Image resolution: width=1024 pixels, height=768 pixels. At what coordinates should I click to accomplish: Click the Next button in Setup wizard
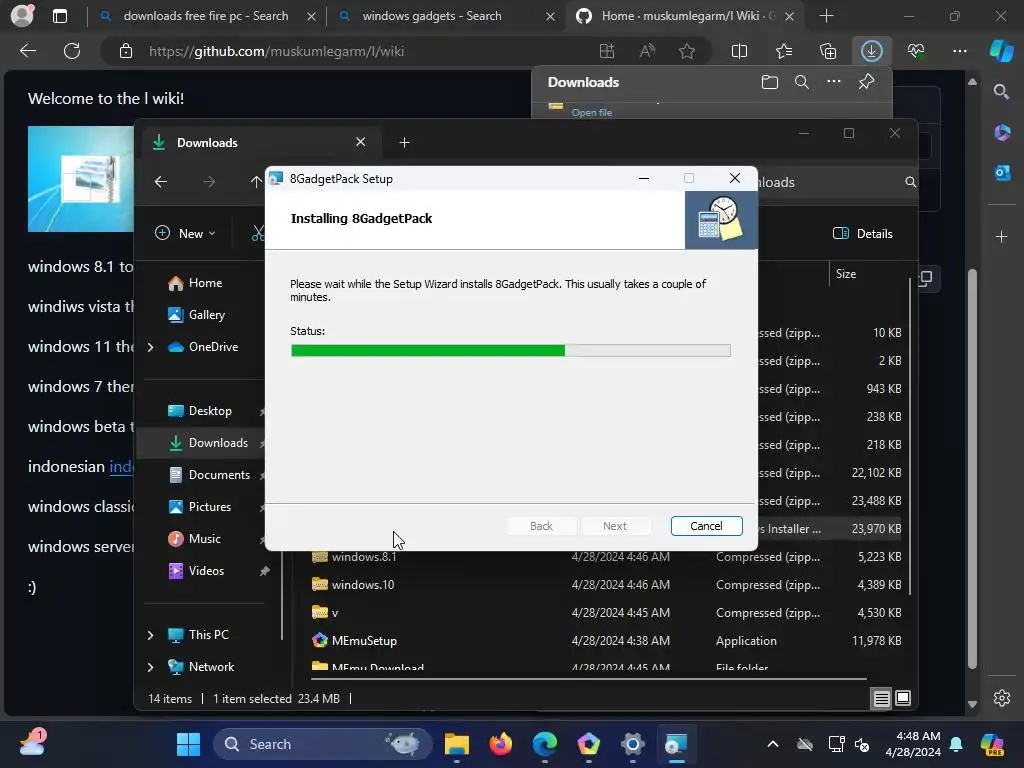[615, 526]
